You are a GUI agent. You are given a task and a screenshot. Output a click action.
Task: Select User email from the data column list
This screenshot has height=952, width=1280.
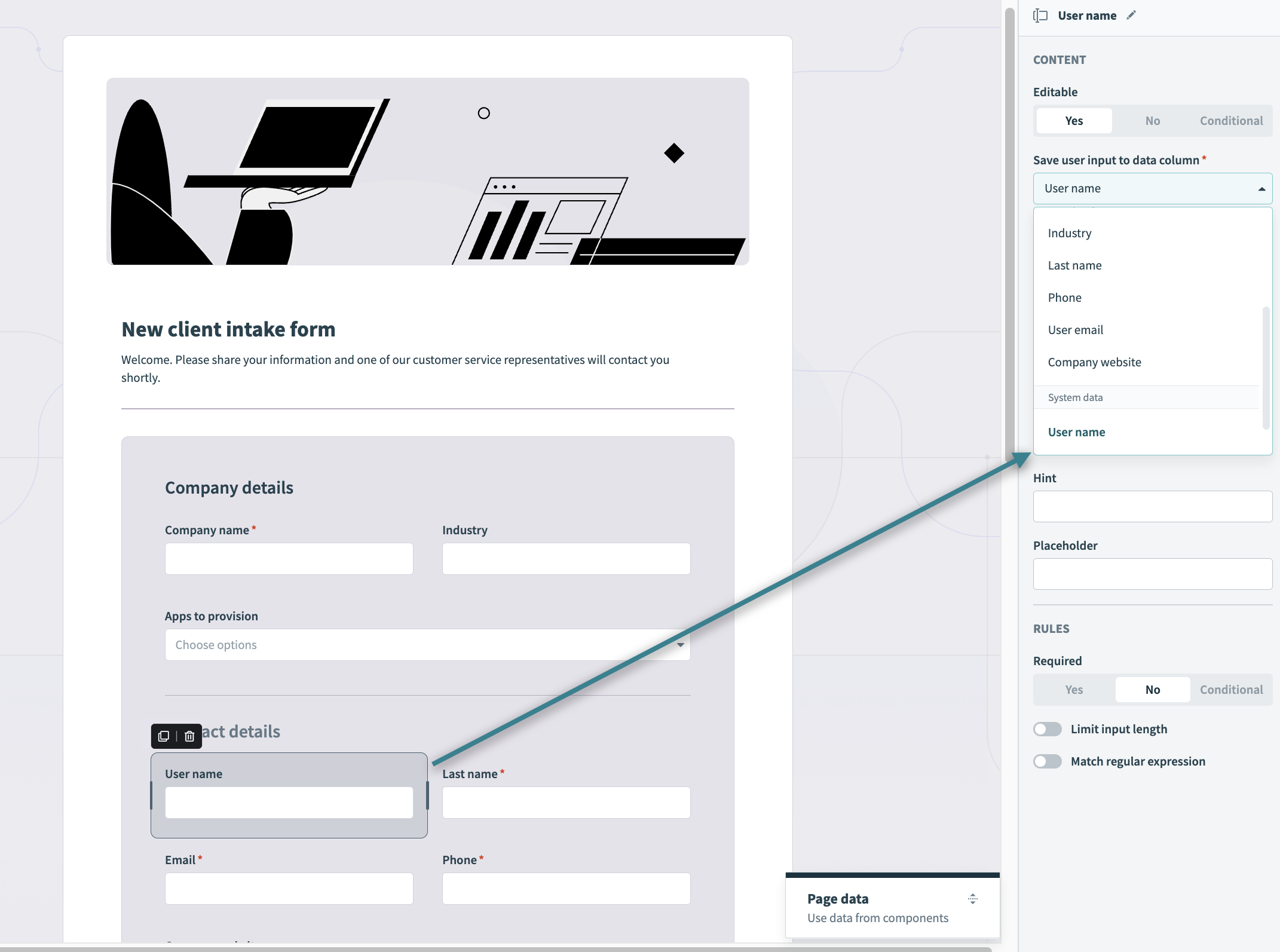coord(1146,330)
